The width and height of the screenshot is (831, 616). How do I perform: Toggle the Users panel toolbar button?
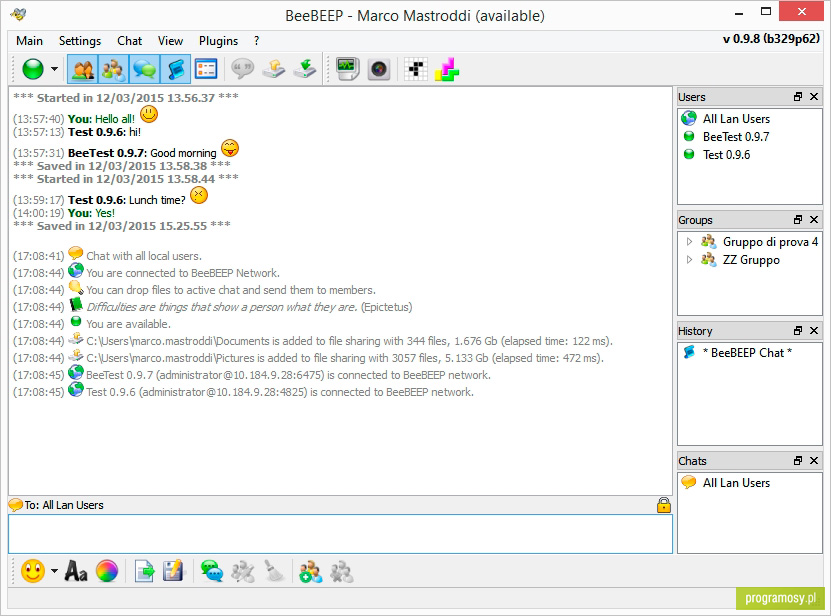83,69
